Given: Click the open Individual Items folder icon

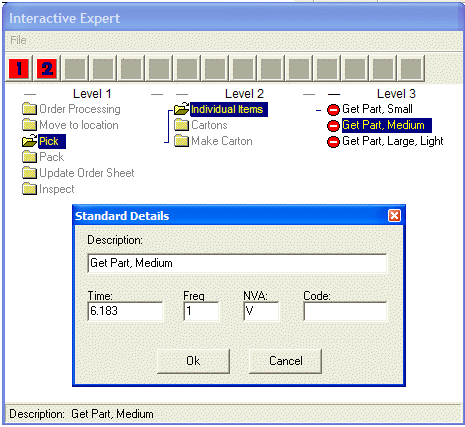Looking at the screenshot, I should click(x=182, y=109).
